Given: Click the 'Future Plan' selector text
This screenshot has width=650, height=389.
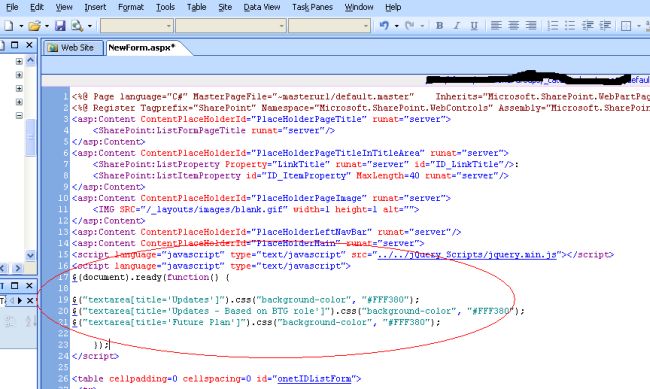Looking at the screenshot, I should (206, 322).
